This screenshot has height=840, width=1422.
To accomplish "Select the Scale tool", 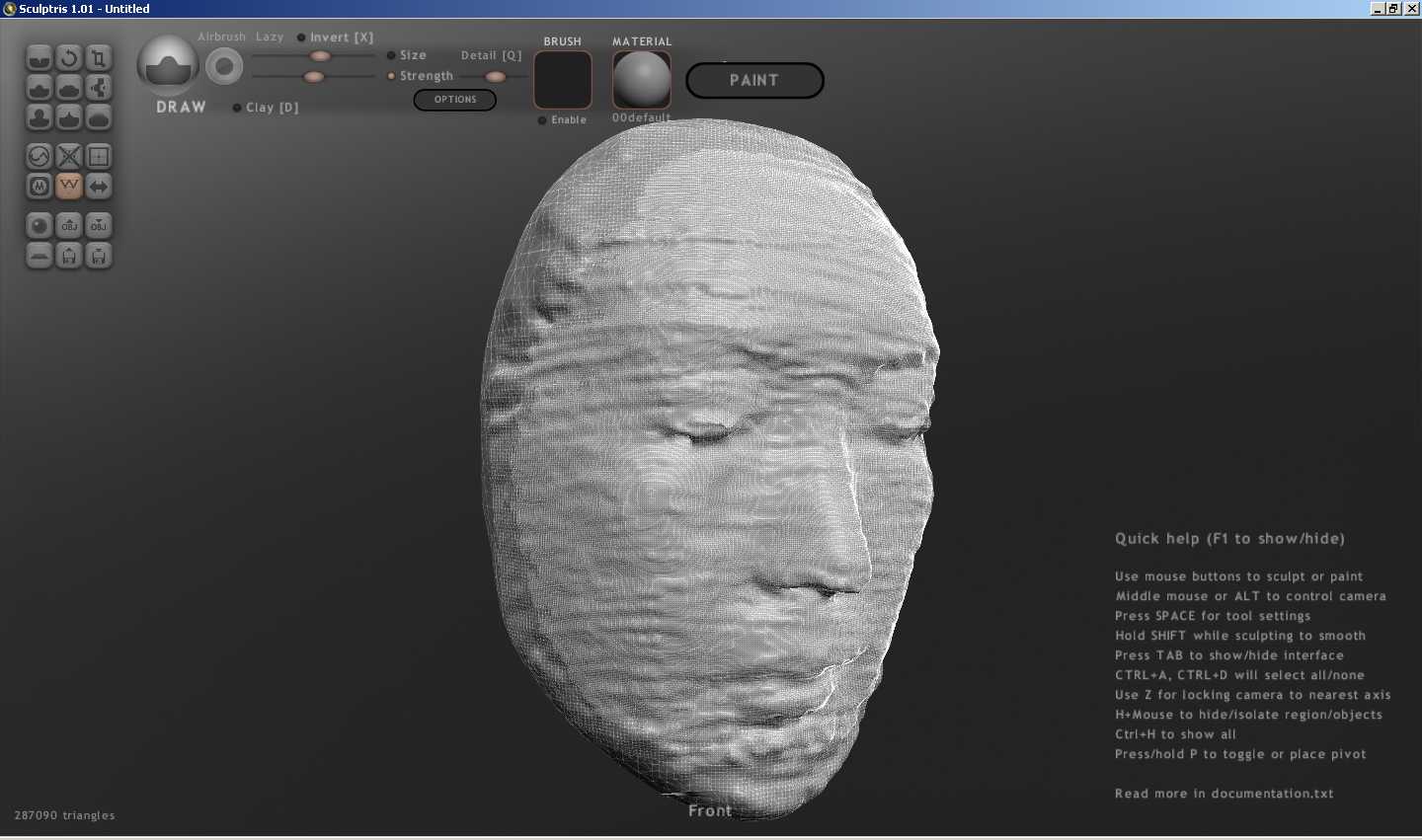I will tap(98, 58).
